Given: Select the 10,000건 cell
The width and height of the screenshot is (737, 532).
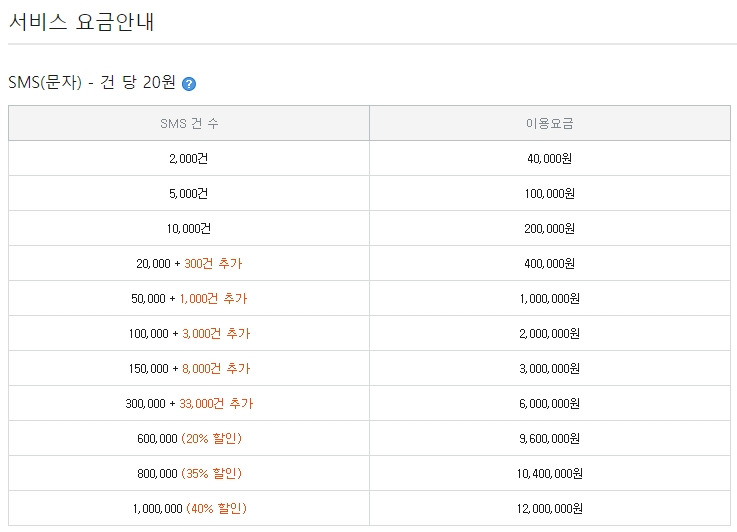Looking at the screenshot, I should coord(189,228).
